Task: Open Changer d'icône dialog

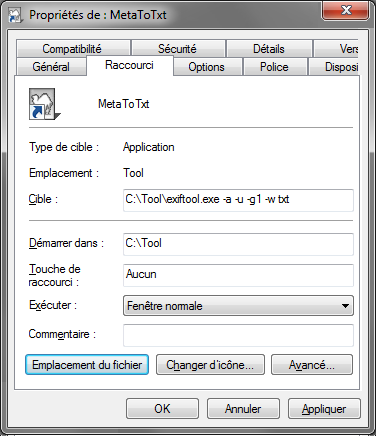Action: coord(210,365)
